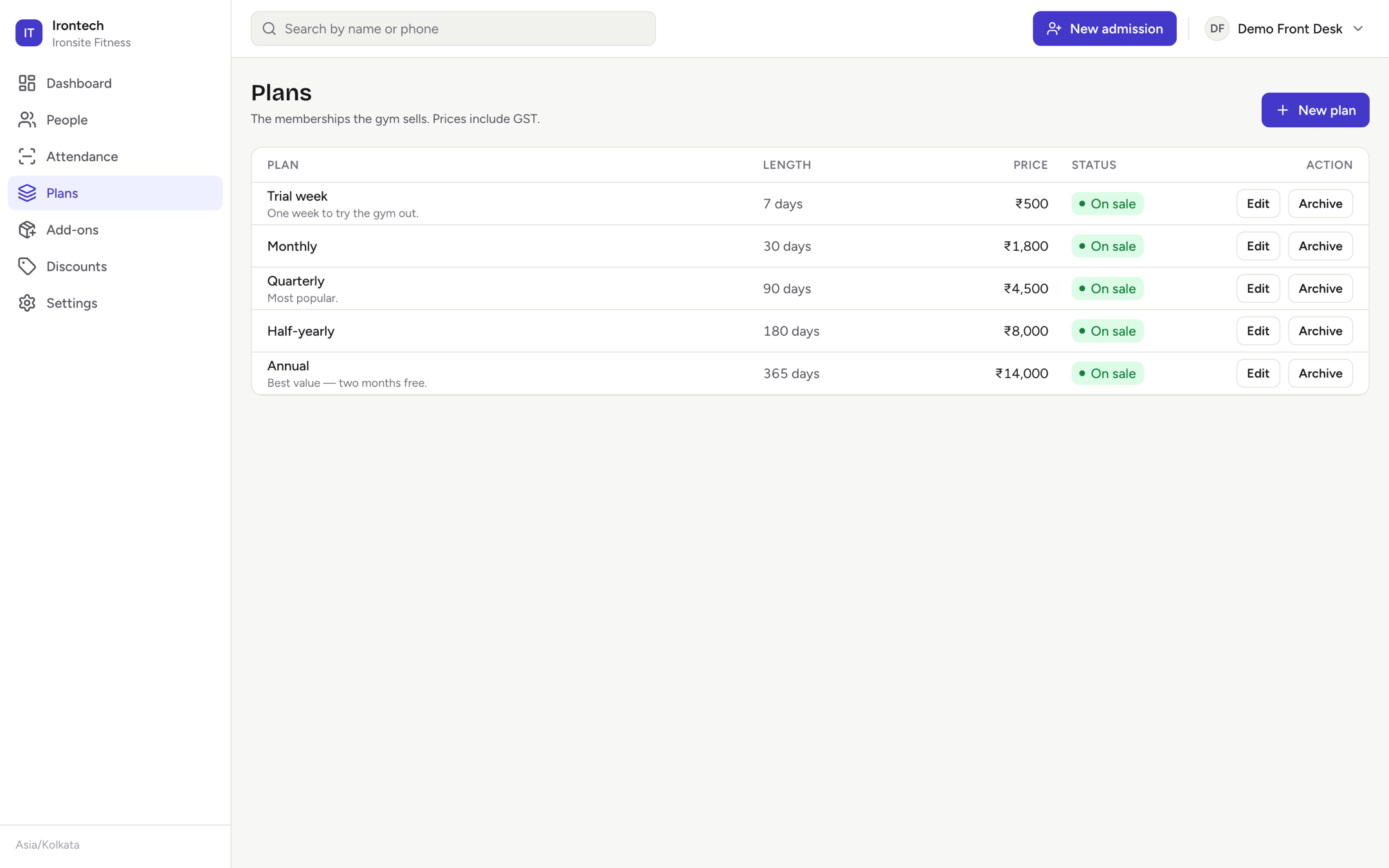The height and width of the screenshot is (868, 1389).
Task: Edit the Quarterly plan
Action: [x=1258, y=289]
